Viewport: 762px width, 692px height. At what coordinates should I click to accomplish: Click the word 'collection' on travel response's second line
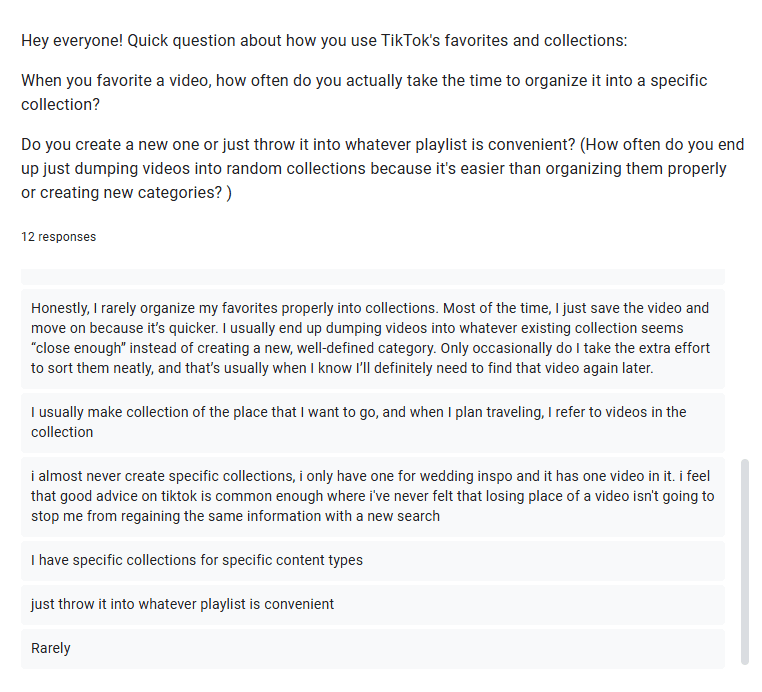click(x=62, y=432)
